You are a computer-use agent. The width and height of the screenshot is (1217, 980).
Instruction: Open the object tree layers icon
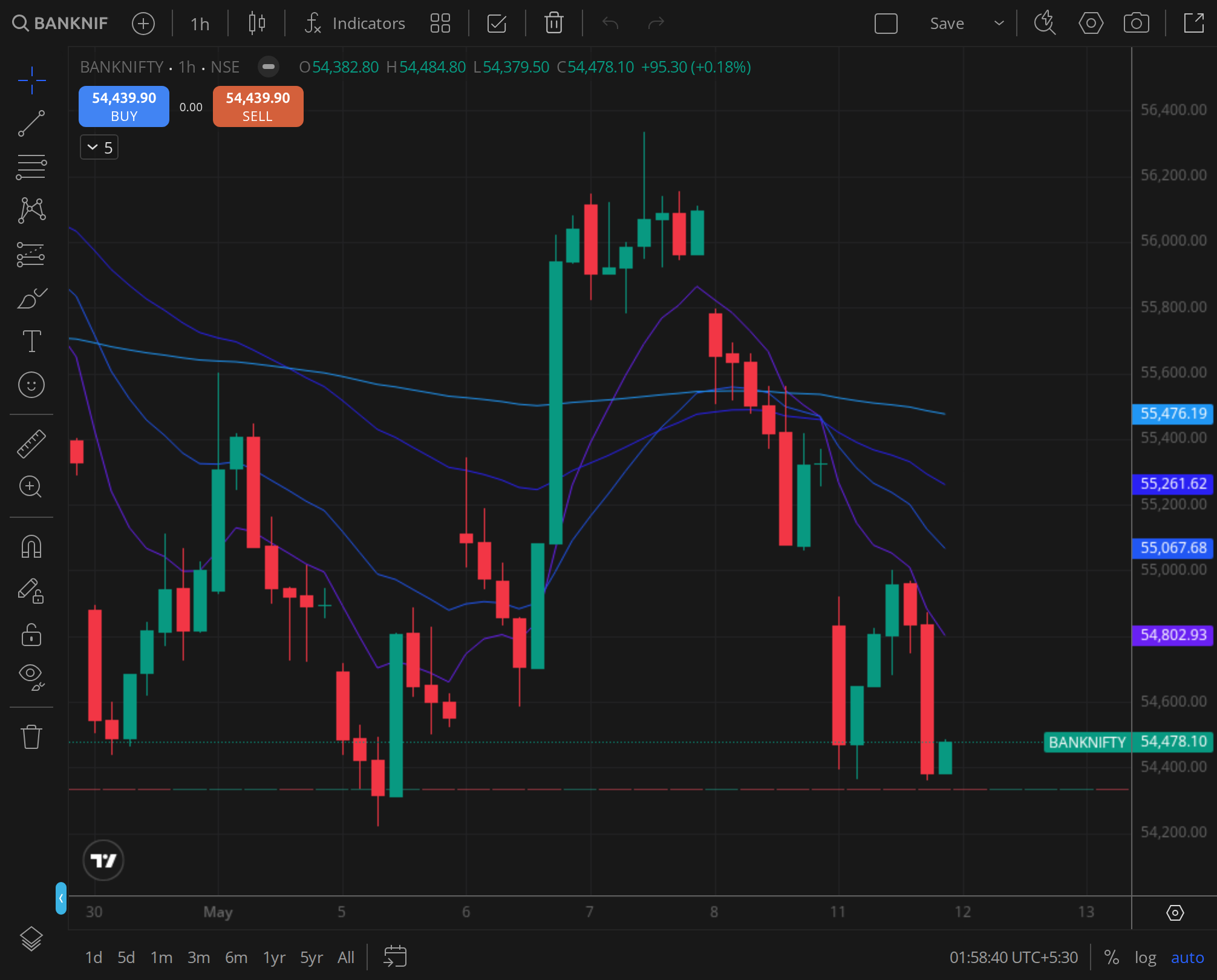click(x=31, y=939)
